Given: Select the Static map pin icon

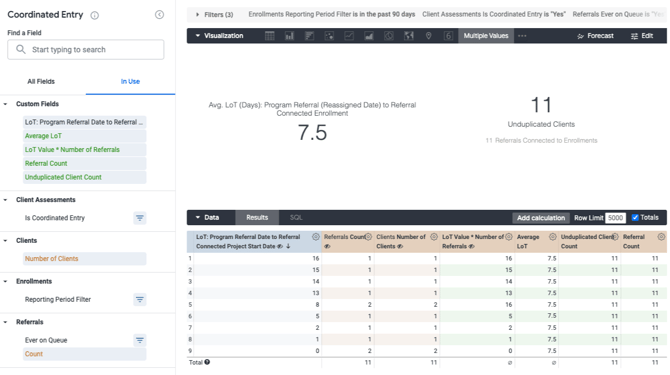Looking at the screenshot, I should [428, 36].
